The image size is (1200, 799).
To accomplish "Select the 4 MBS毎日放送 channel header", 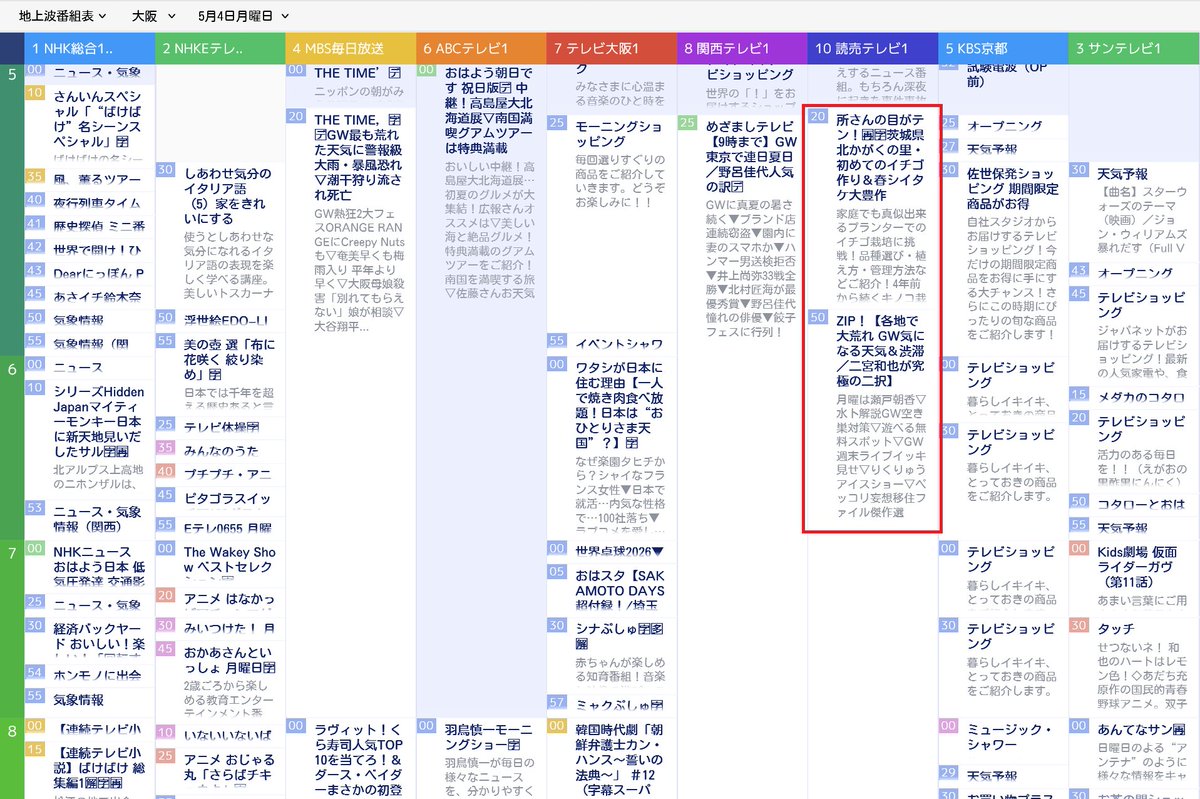I will tap(350, 48).
